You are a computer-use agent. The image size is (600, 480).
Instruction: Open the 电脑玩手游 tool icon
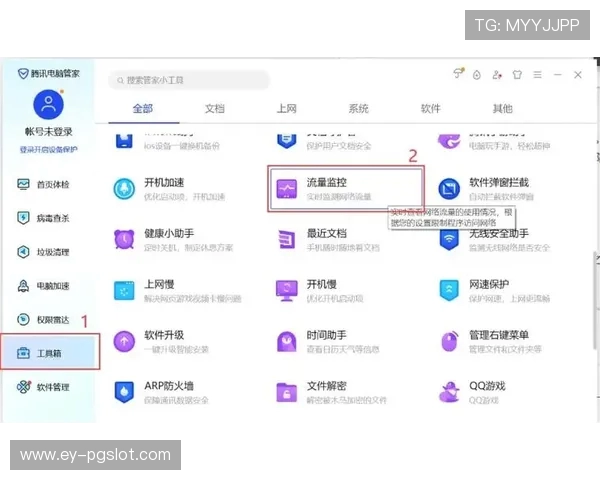[x=449, y=141]
